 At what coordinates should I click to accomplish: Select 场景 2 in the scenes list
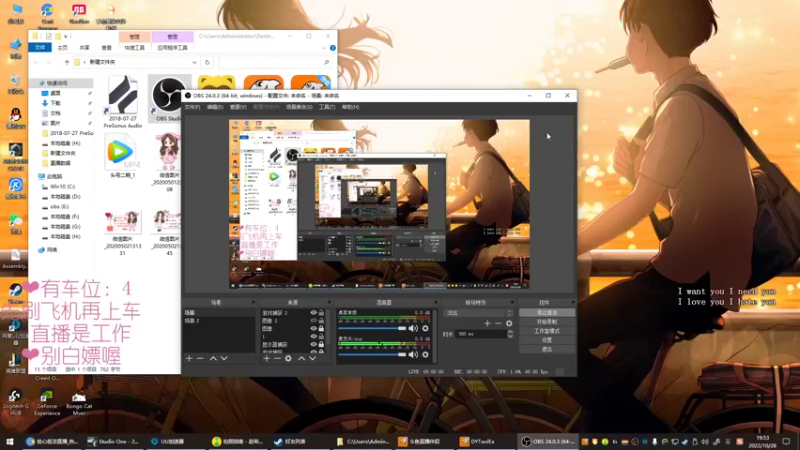click(x=219, y=321)
